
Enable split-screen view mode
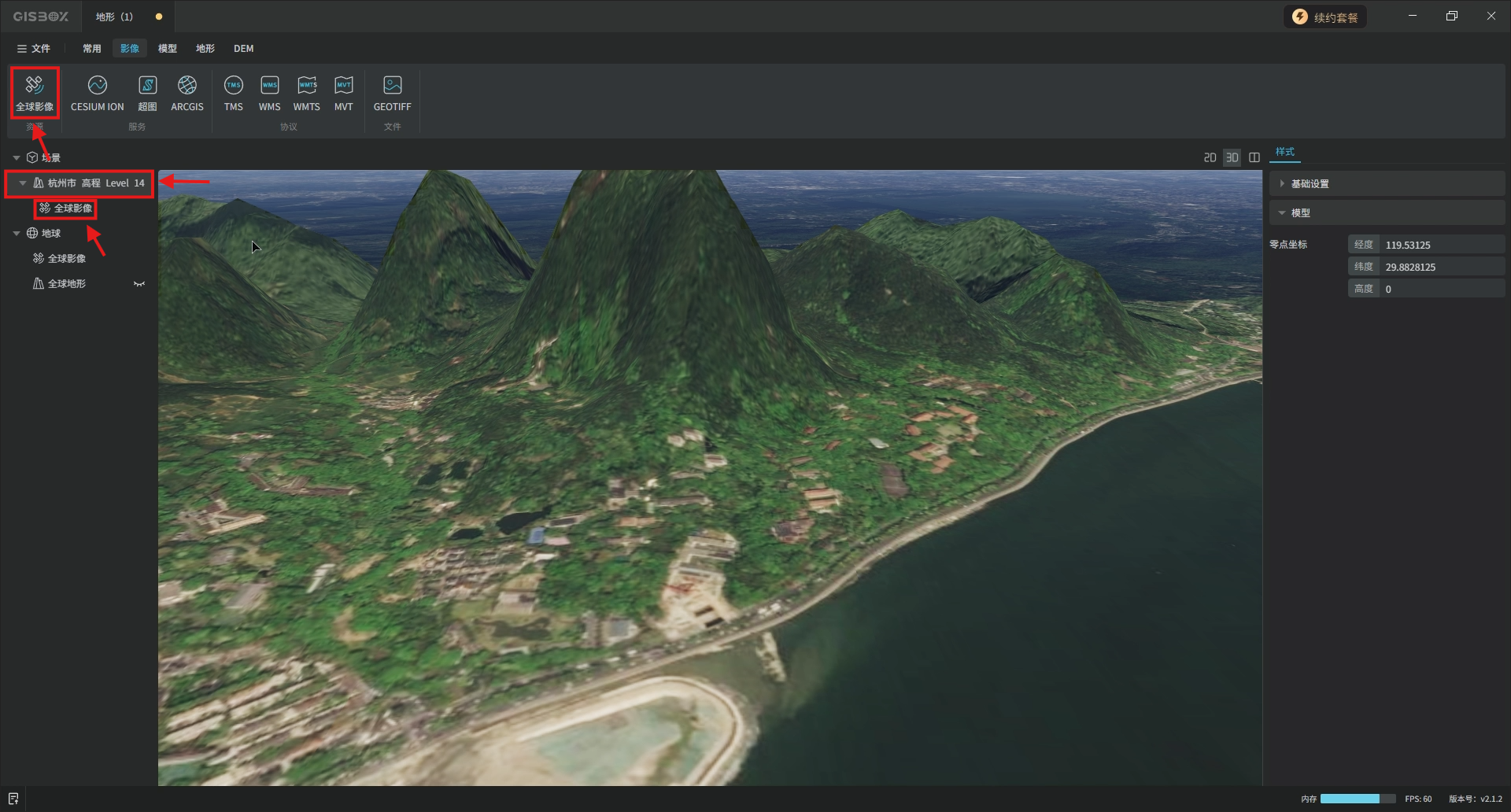coord(1254,157)
